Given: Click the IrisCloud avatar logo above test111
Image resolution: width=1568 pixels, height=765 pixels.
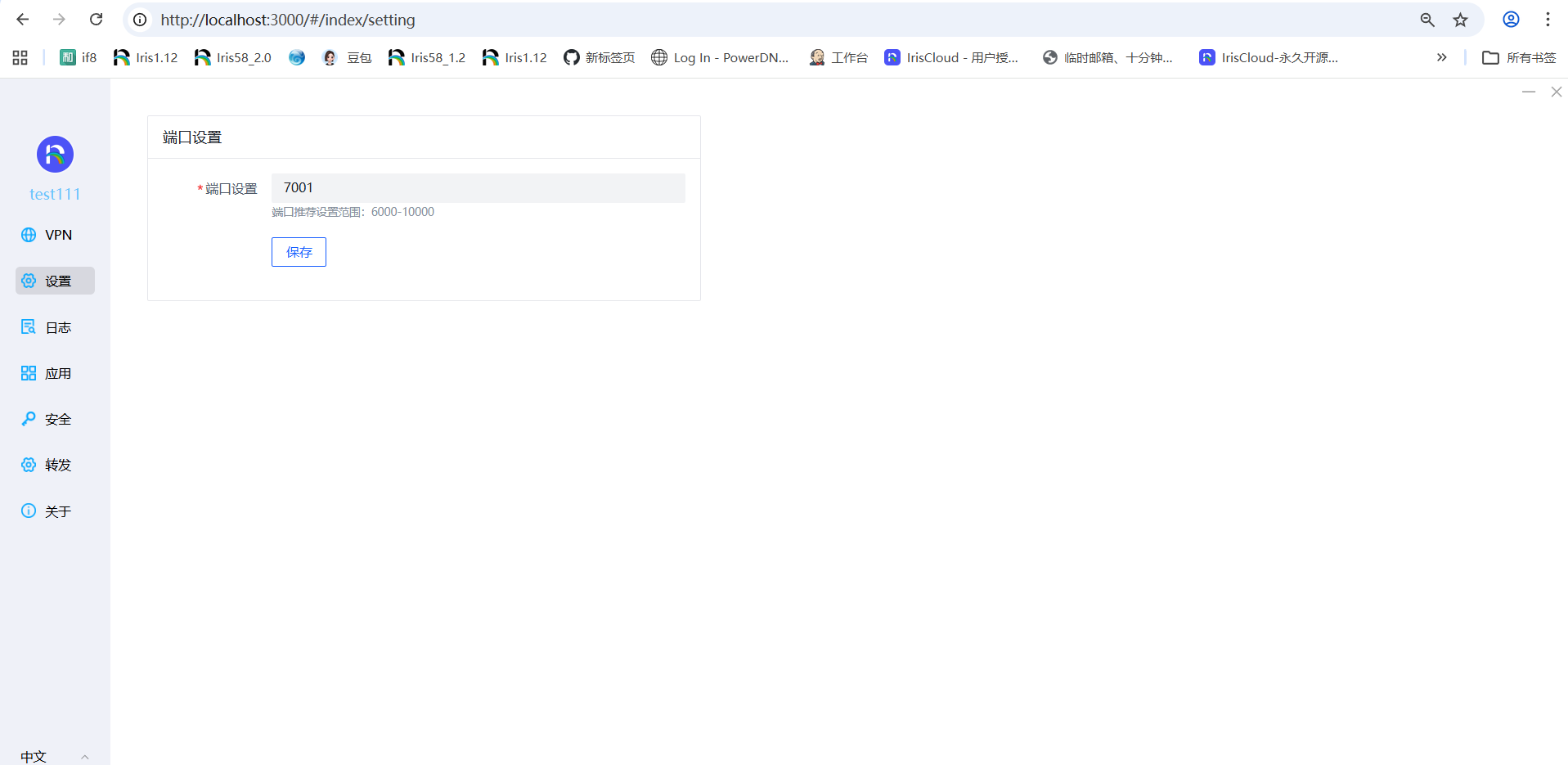Looking at the screenshot, I should (x=55, y=154).
